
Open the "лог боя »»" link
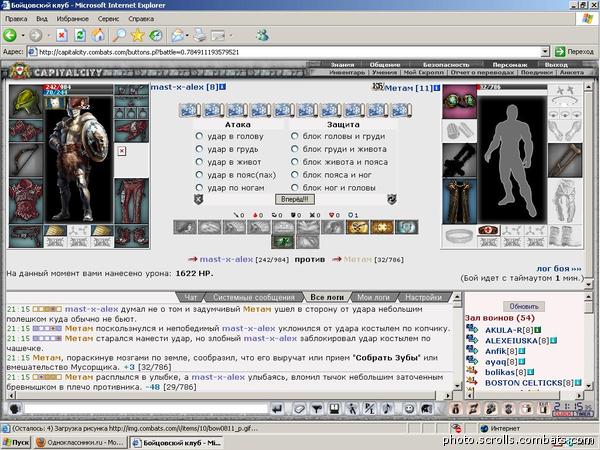(559, 269)
